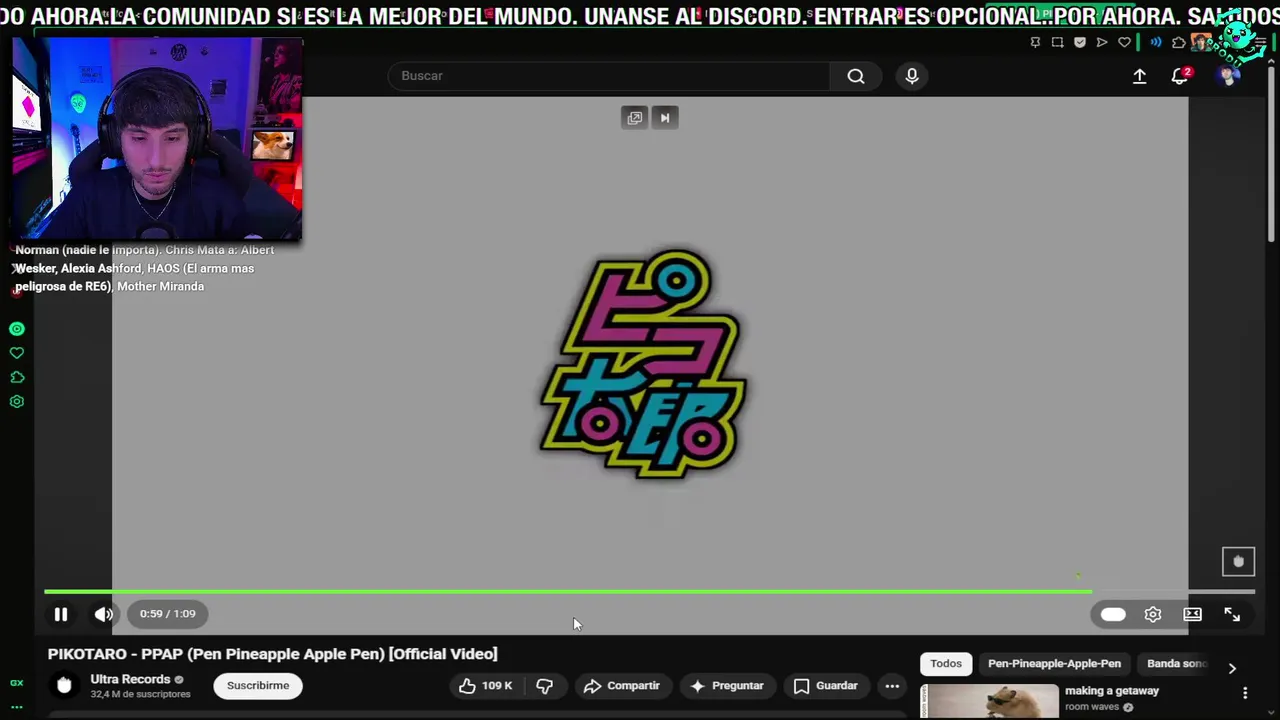Click the microphone voice search icon
The height and width of the screenshot is (720, 1280).
(x=912, y=76)
